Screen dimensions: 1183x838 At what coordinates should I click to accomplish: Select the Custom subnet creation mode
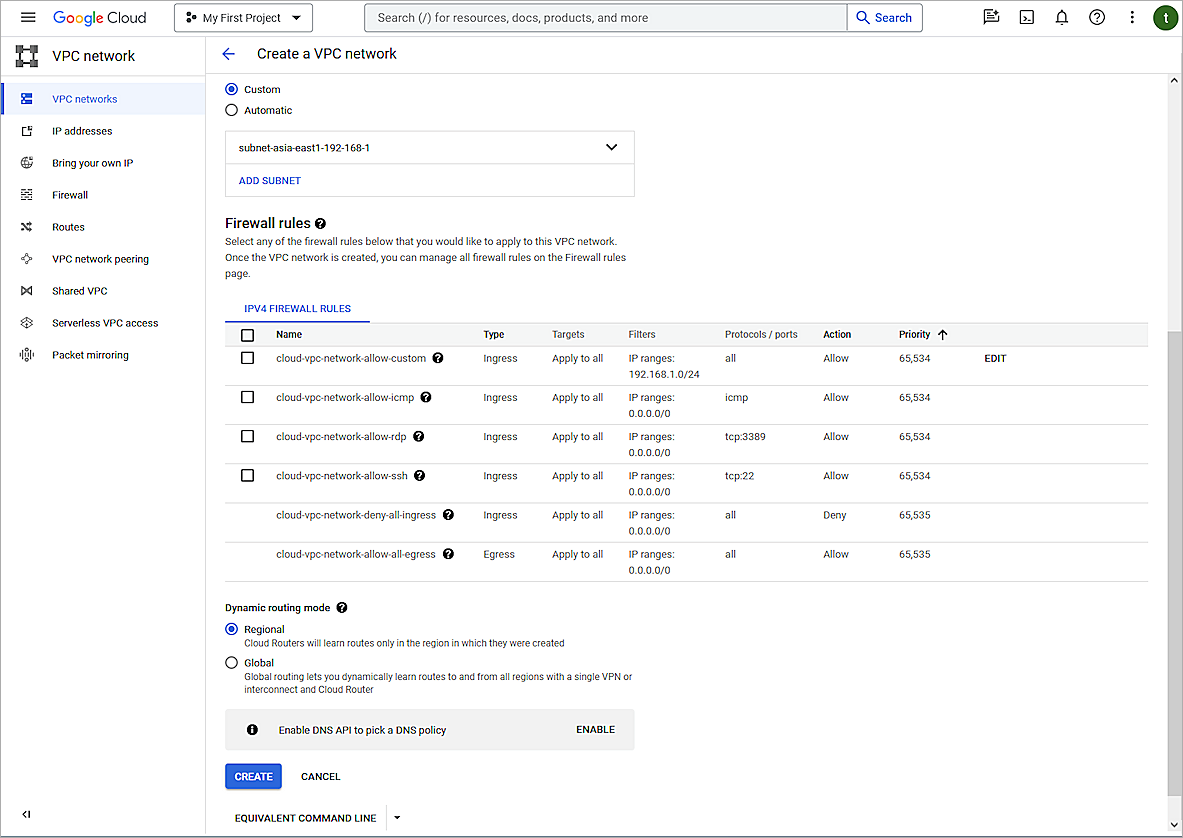[x=232, y=89]
